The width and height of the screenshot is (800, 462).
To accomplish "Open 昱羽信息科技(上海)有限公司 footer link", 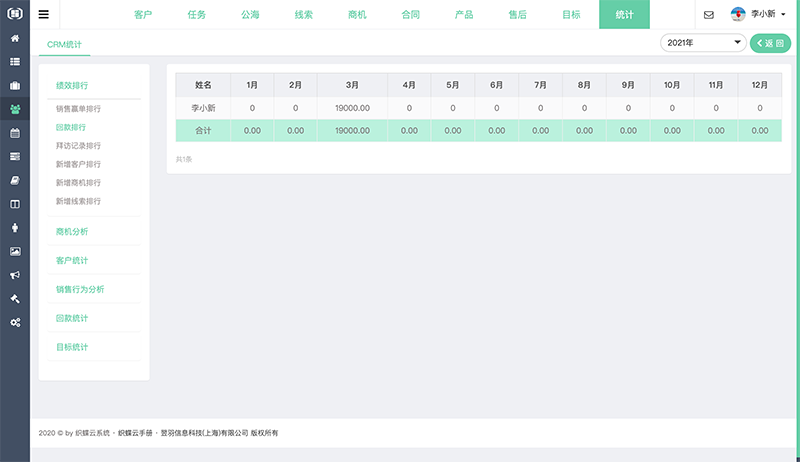I will coord(204,433).
